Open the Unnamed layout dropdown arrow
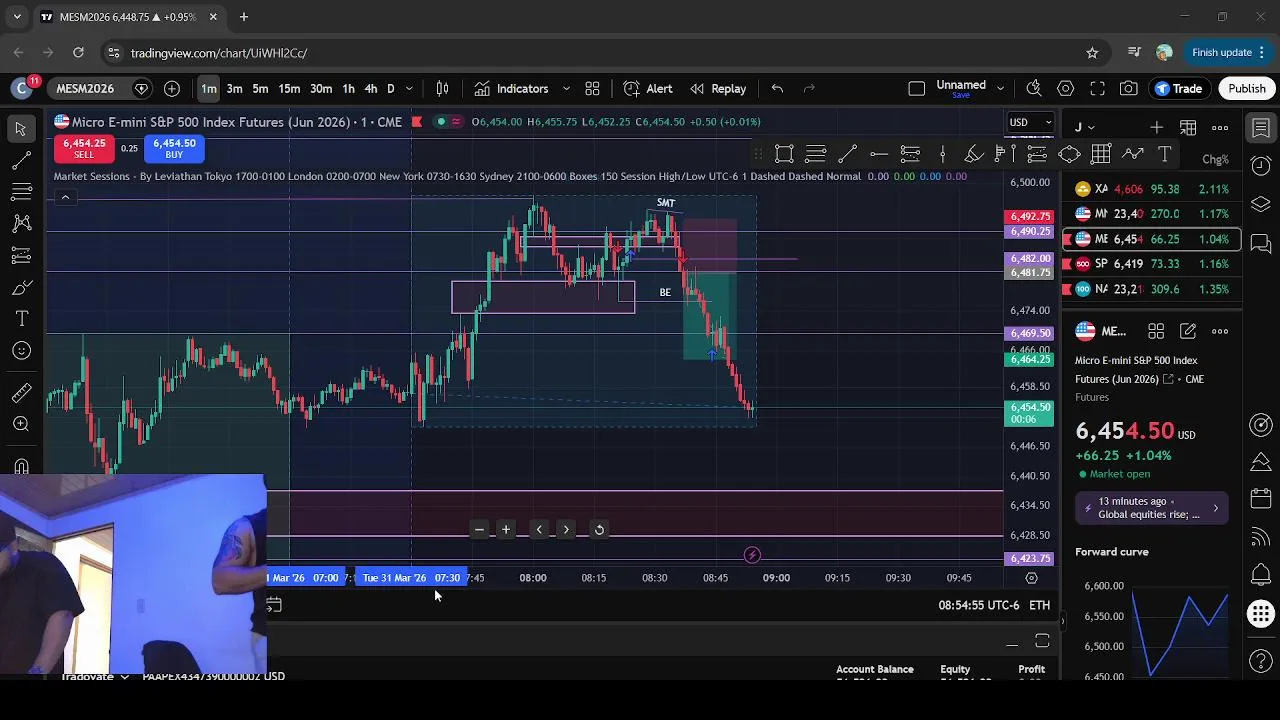 [x=1000, y=88]
